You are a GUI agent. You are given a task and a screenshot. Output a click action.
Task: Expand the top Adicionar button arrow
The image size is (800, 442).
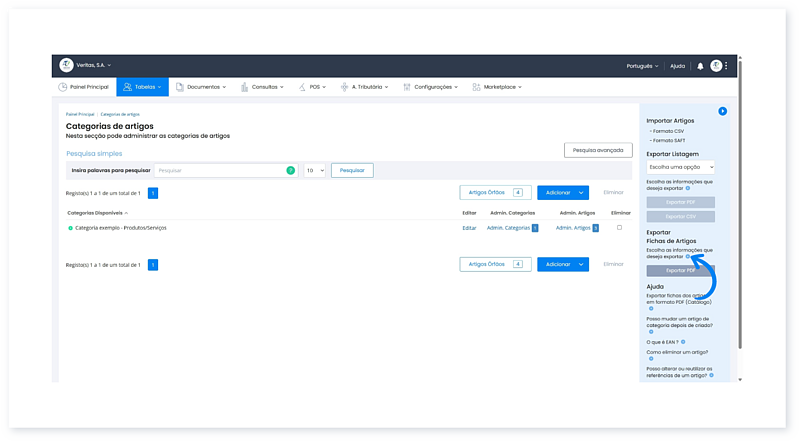[582, 192]
